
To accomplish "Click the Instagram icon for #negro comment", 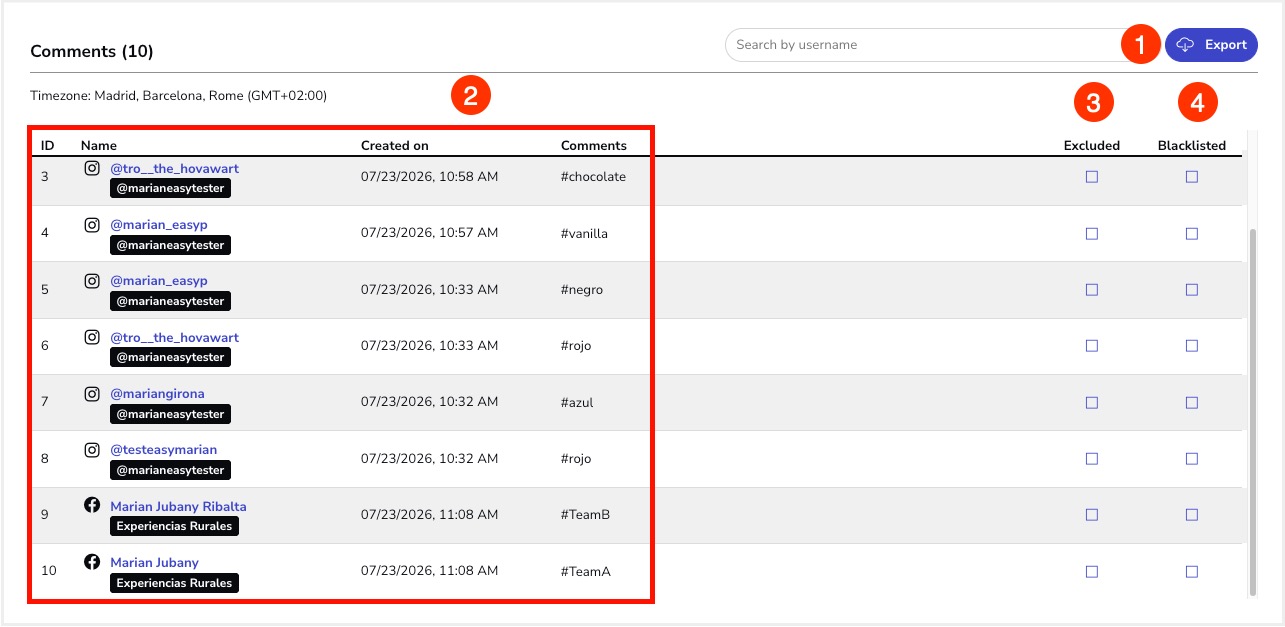I will click(92, 281).
